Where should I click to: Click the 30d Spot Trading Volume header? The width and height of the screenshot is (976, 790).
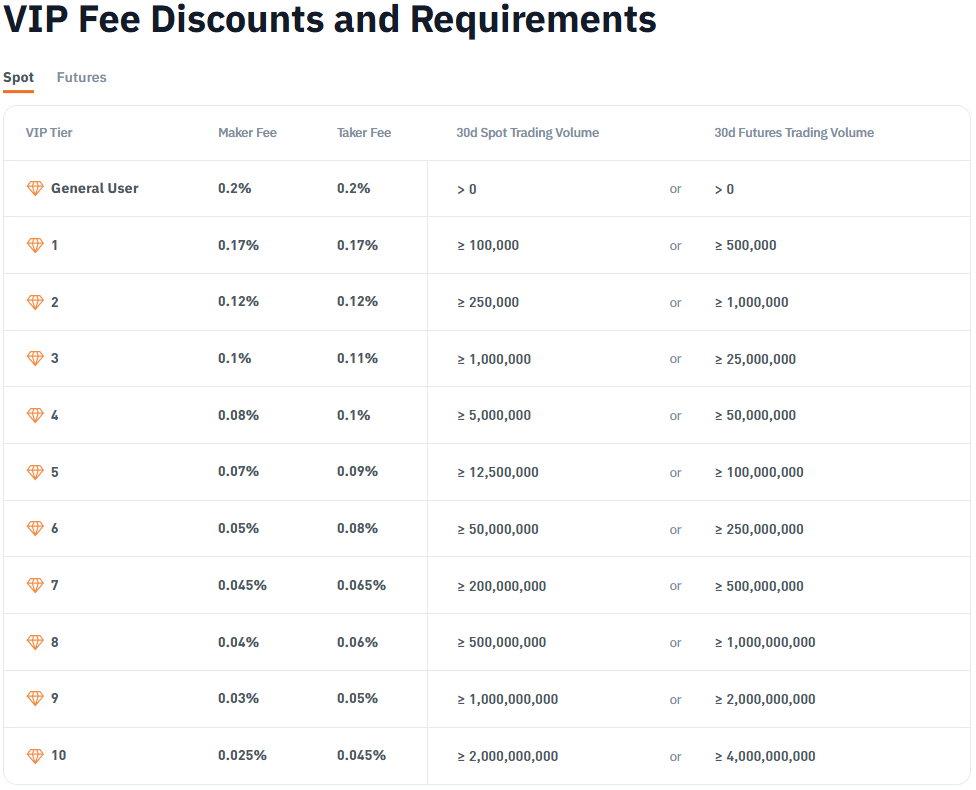click(527, 133)
